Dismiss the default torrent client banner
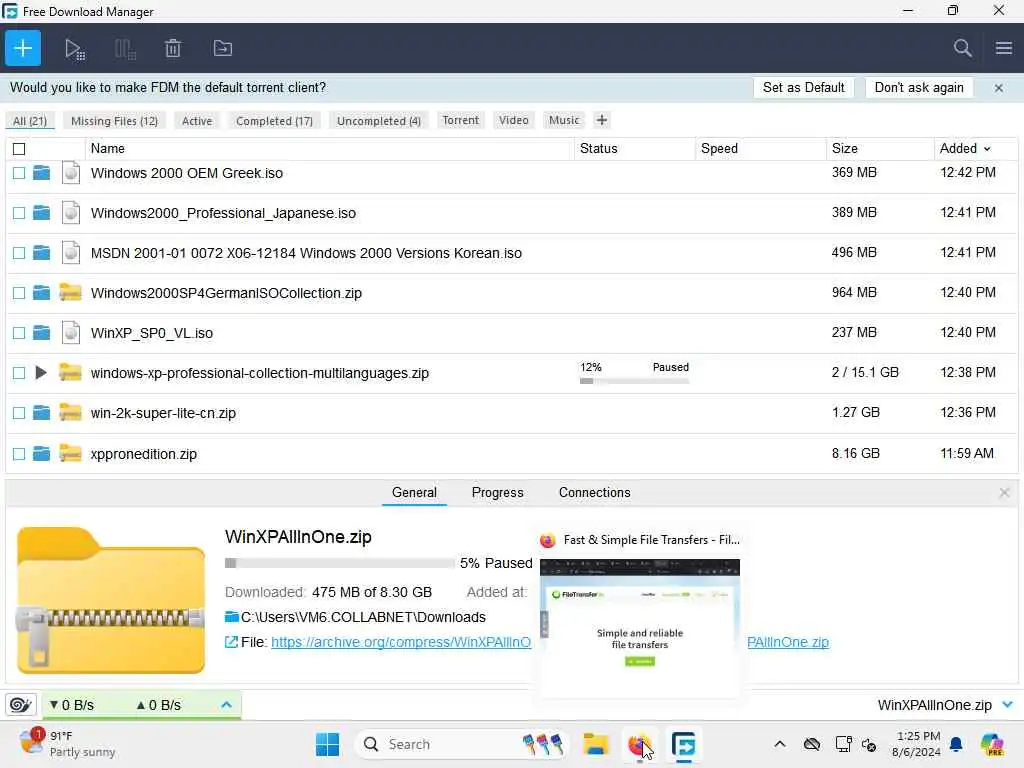This screenshot has width=1024, height=768. click(999, 88)
